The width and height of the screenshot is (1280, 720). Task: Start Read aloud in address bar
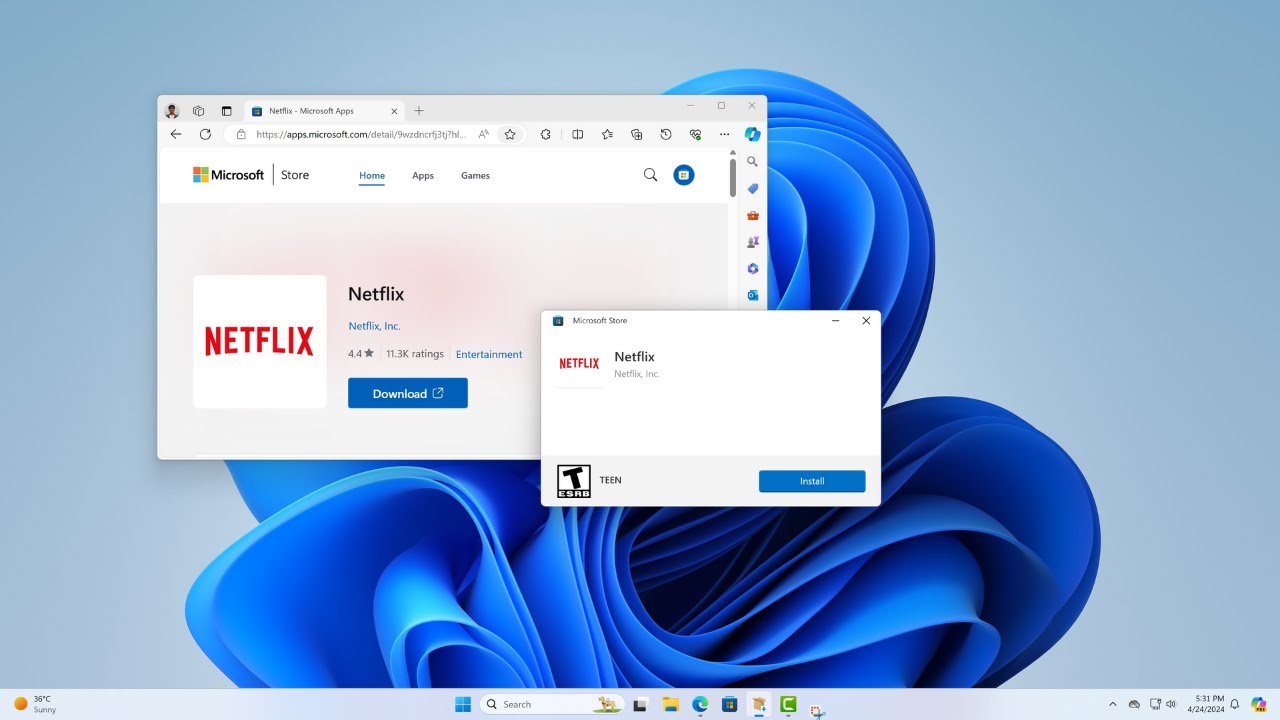click(x=483, y=134)
